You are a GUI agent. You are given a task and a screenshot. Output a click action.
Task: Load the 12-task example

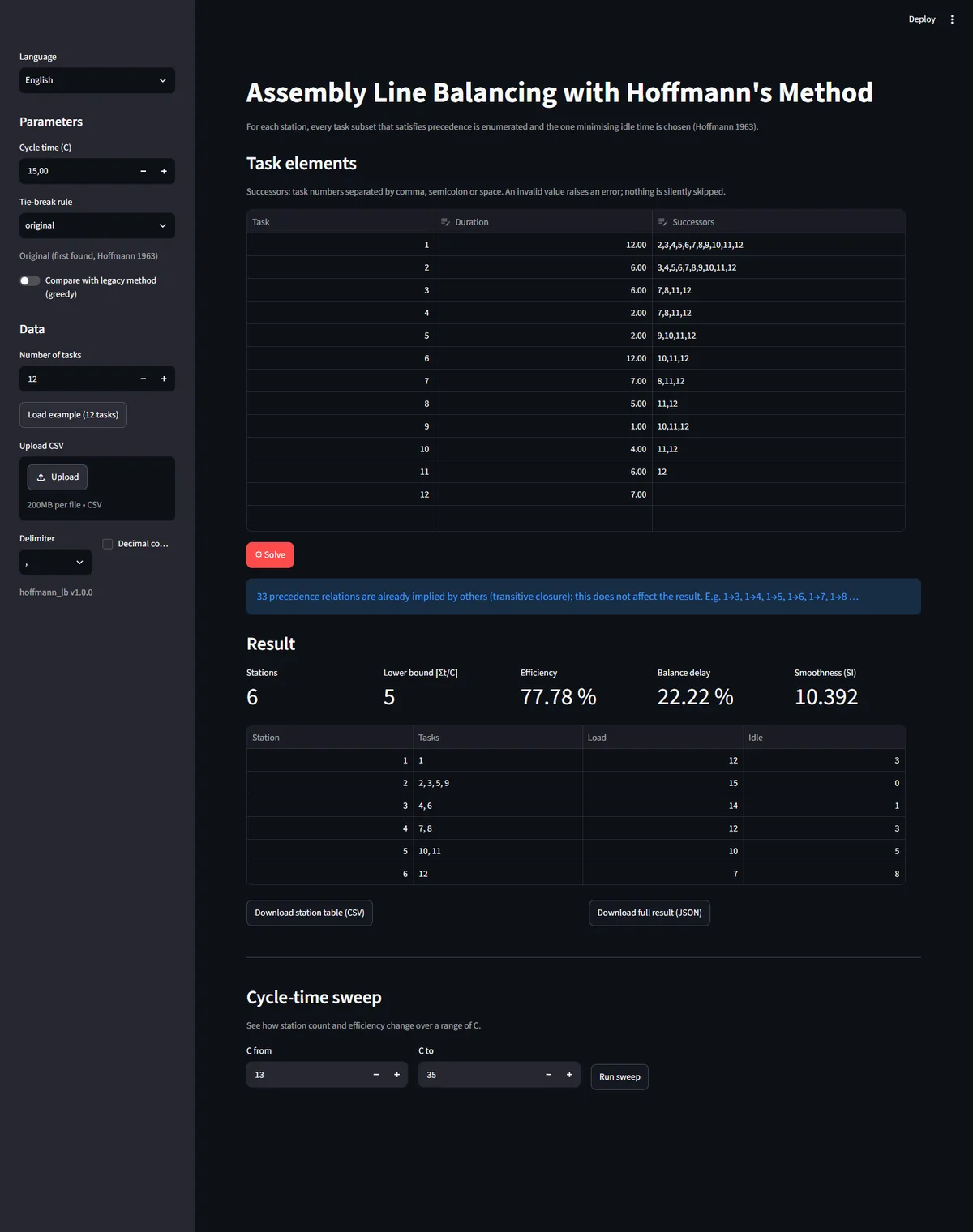pos(73,415)
